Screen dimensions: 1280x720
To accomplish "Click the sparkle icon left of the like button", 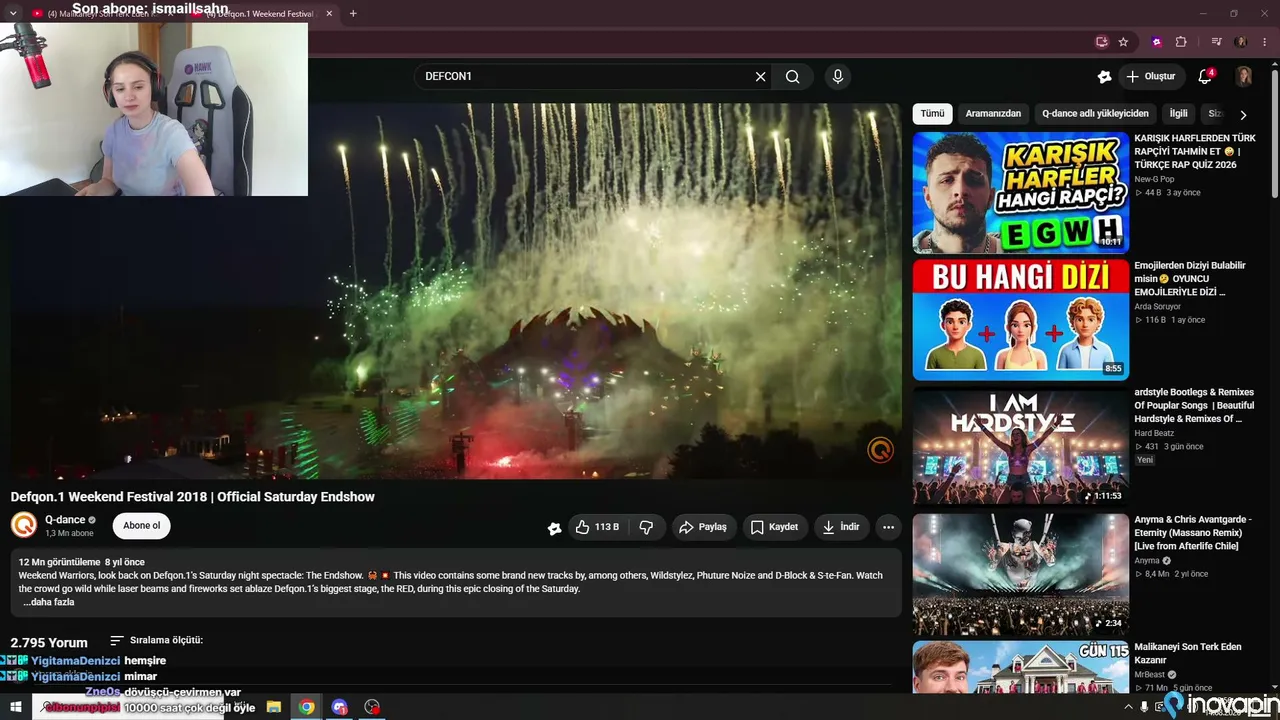I will (x=554, y=528).
